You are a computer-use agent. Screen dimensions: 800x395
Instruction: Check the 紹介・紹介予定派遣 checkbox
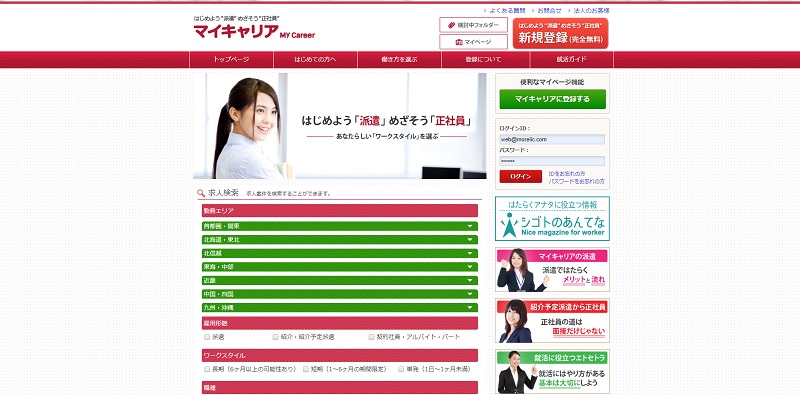tap(276, 337)
